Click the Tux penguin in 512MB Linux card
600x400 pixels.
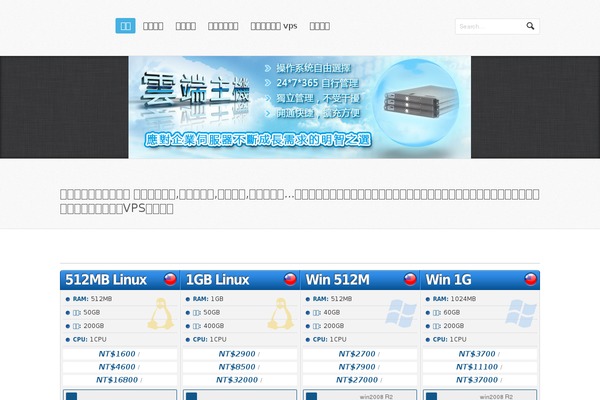tap(161, 314)
